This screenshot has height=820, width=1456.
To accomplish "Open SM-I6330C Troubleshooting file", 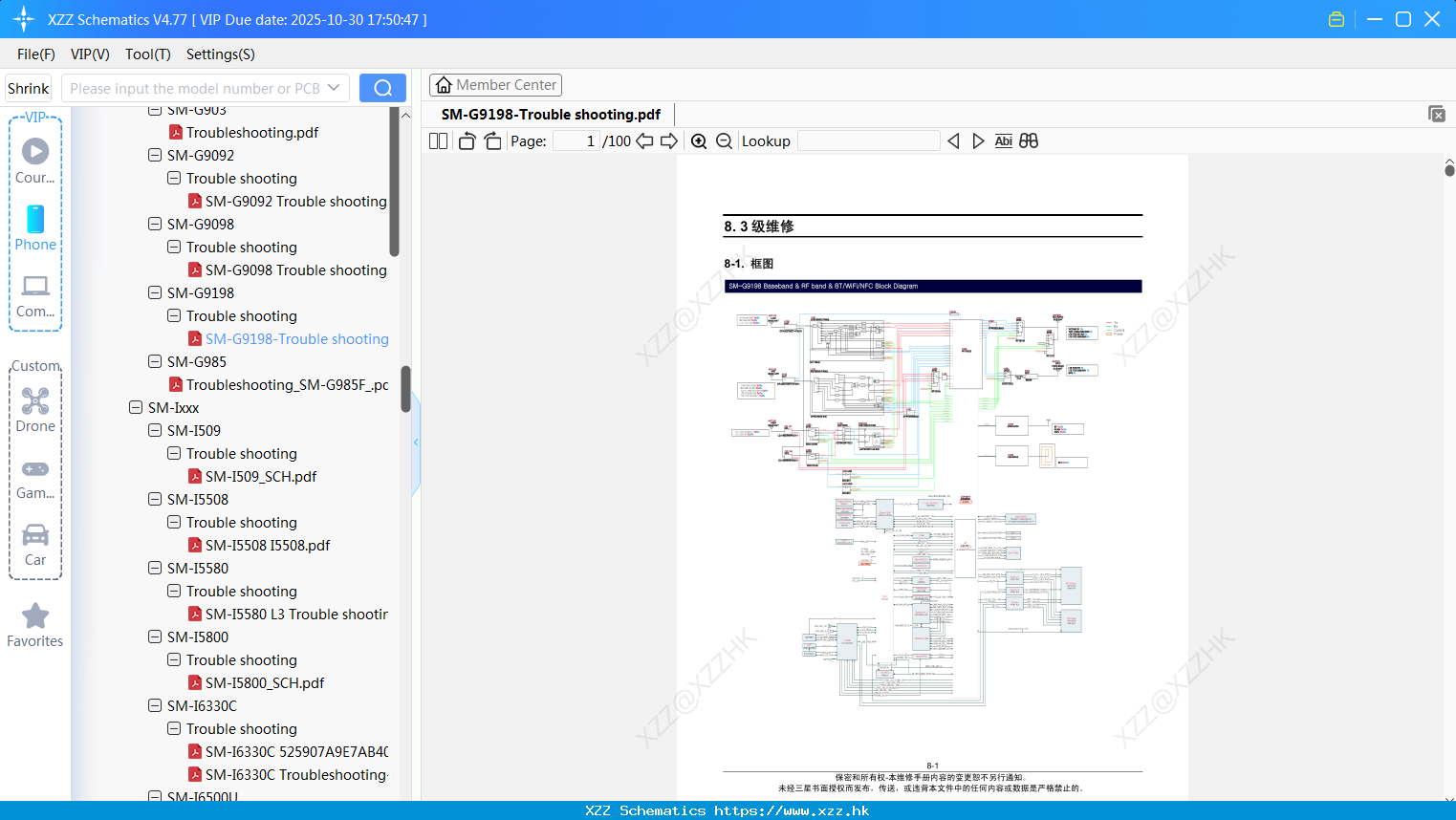I will tap(296, 774).
